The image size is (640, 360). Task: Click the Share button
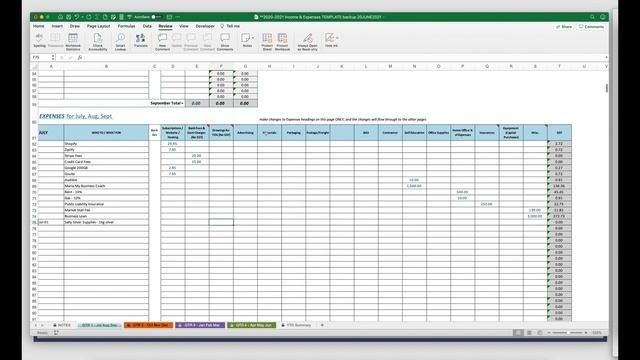click(564, 27)
